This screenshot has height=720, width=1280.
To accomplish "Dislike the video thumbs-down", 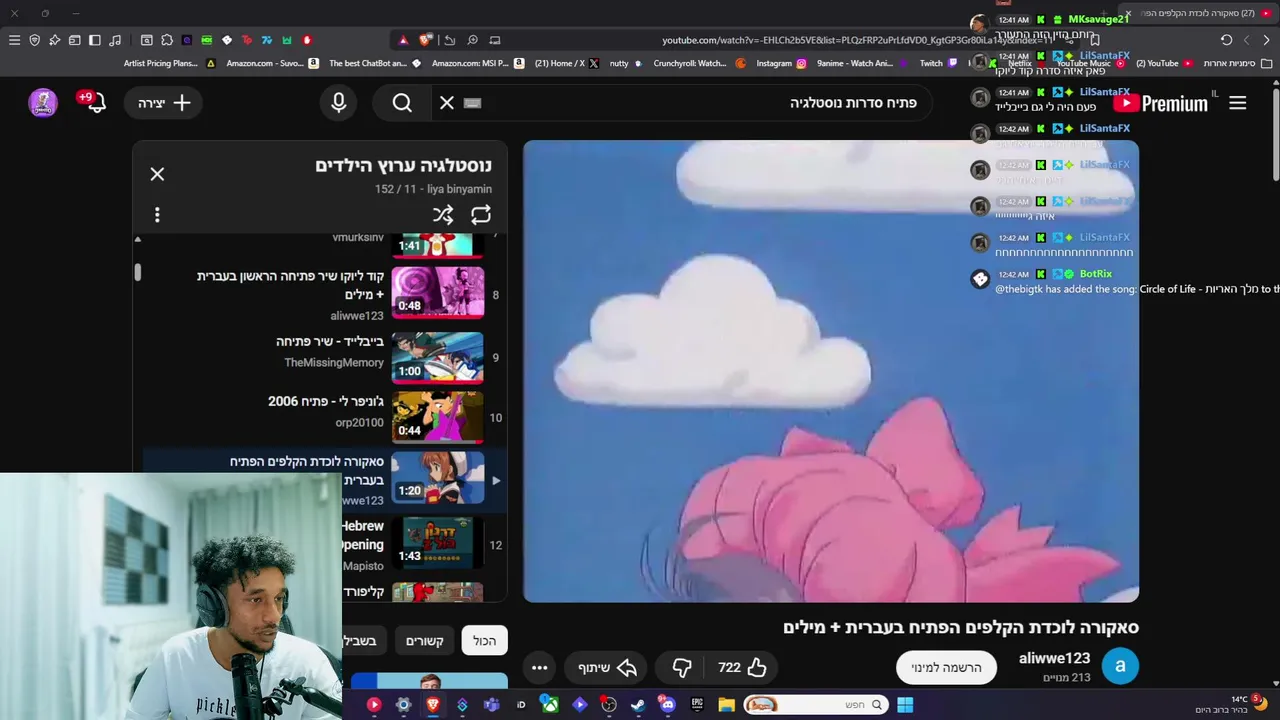I will pyautogui.click(x=682, y=667).
